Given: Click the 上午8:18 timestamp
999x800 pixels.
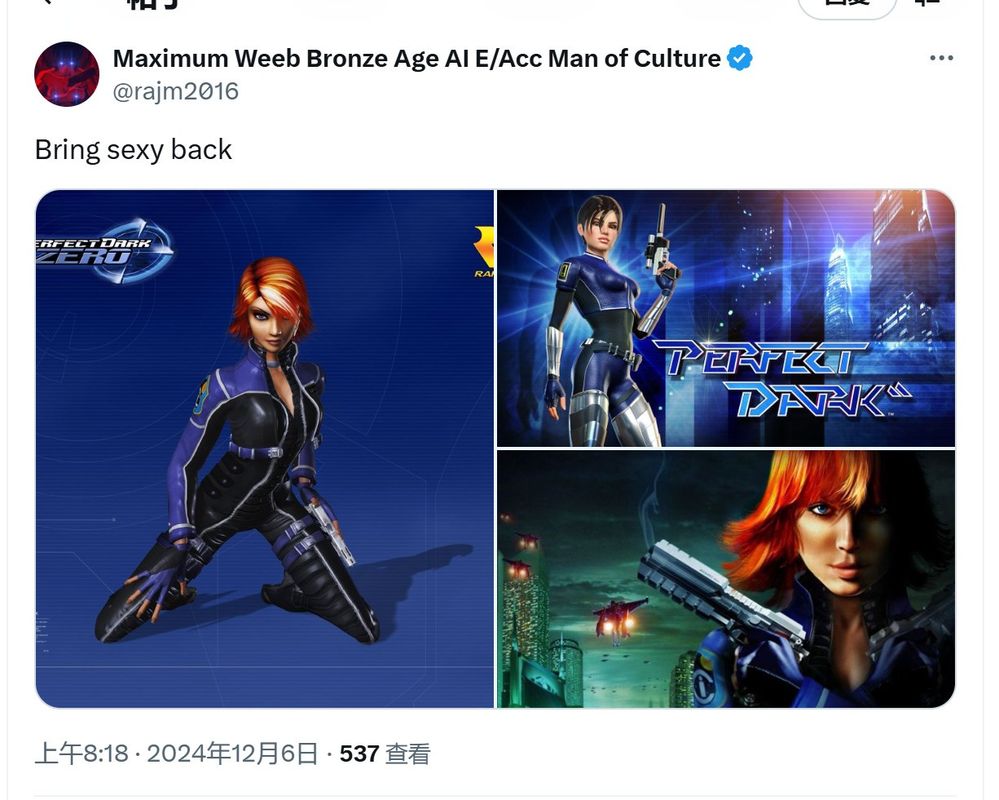Looking at the screenshot, I should tap(82, 754).
